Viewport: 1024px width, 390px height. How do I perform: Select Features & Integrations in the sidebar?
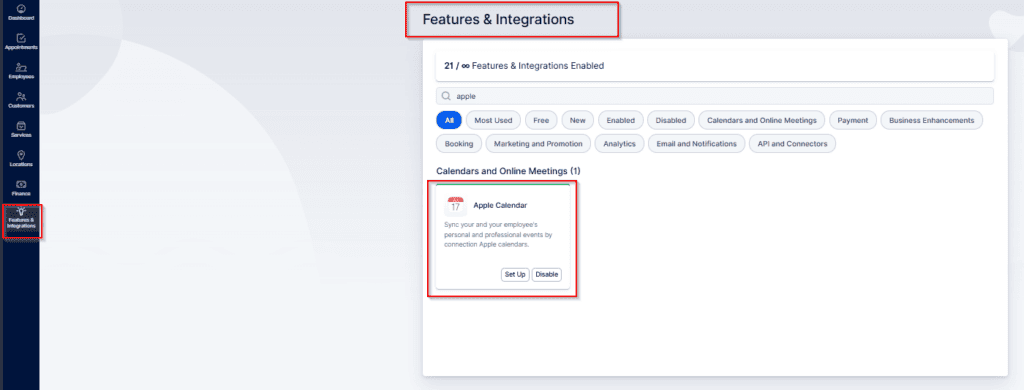(21, 219)
